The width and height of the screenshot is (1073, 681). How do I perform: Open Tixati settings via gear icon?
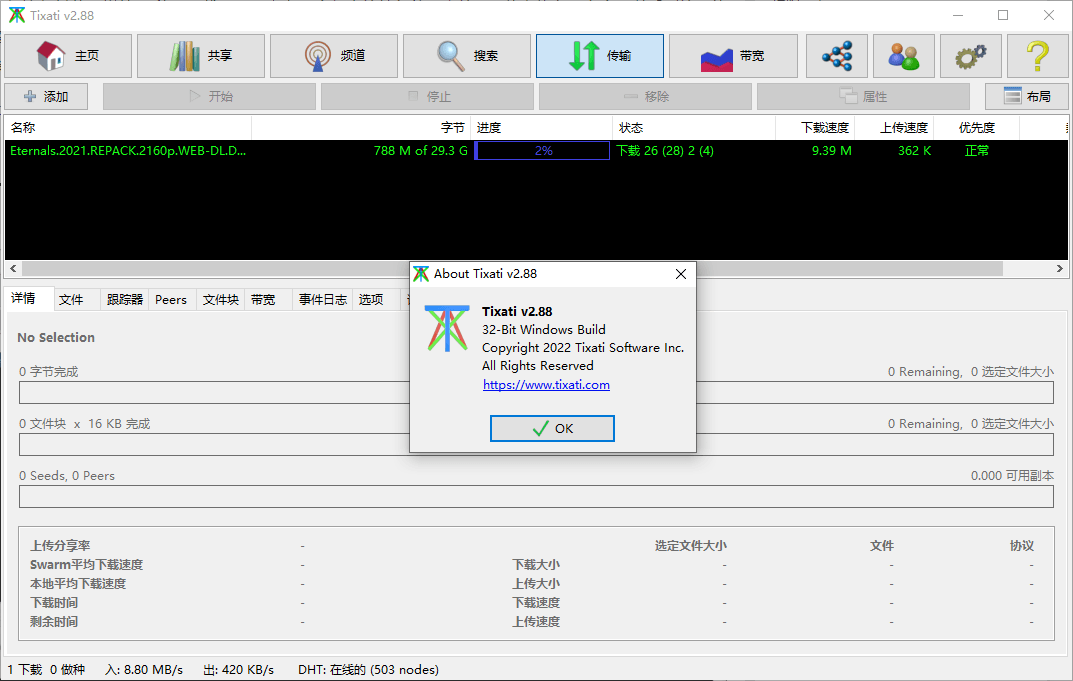(x=969, y=56)
